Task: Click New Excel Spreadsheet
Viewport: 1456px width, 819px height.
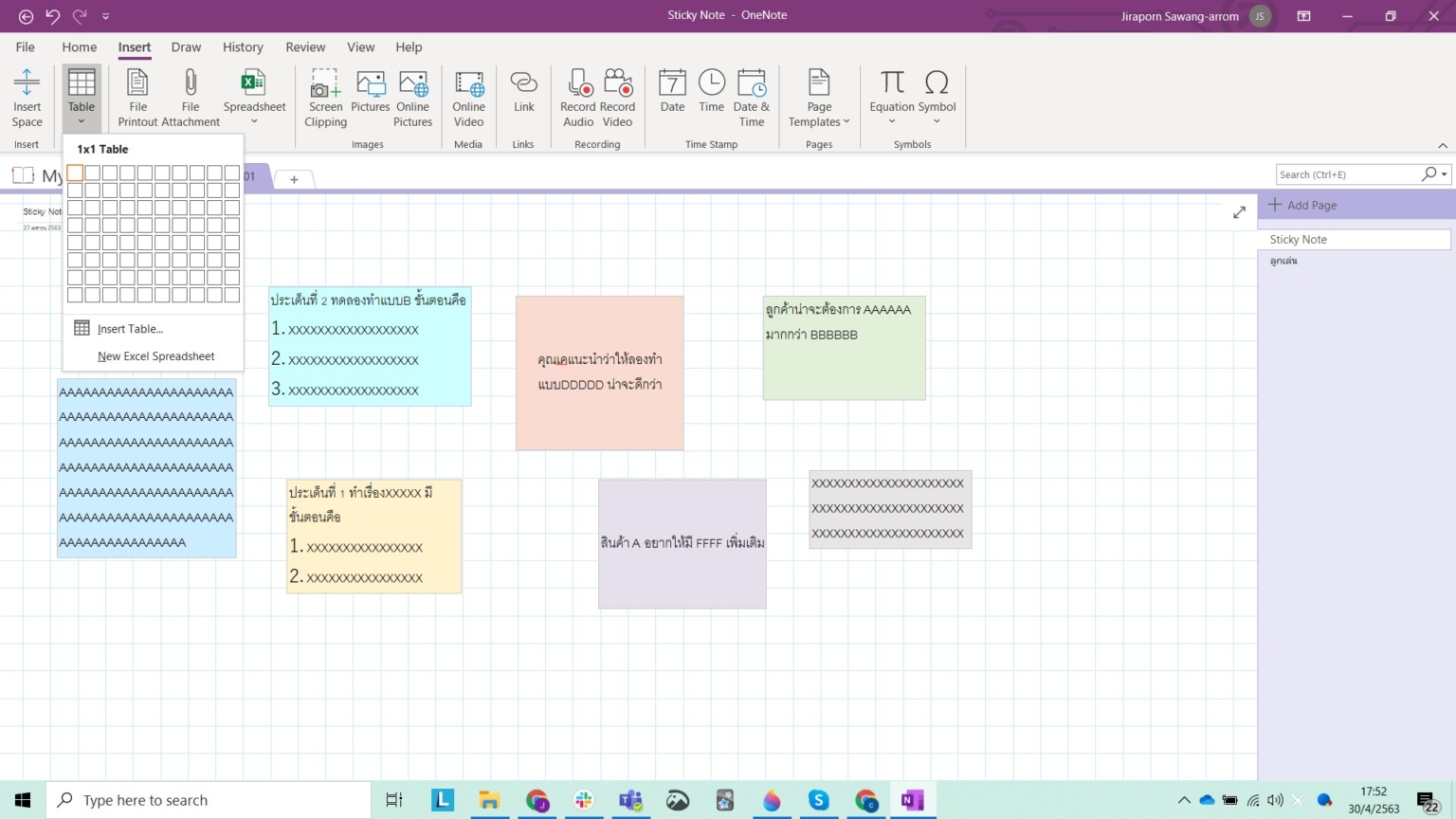Action: tap(156, 355)
